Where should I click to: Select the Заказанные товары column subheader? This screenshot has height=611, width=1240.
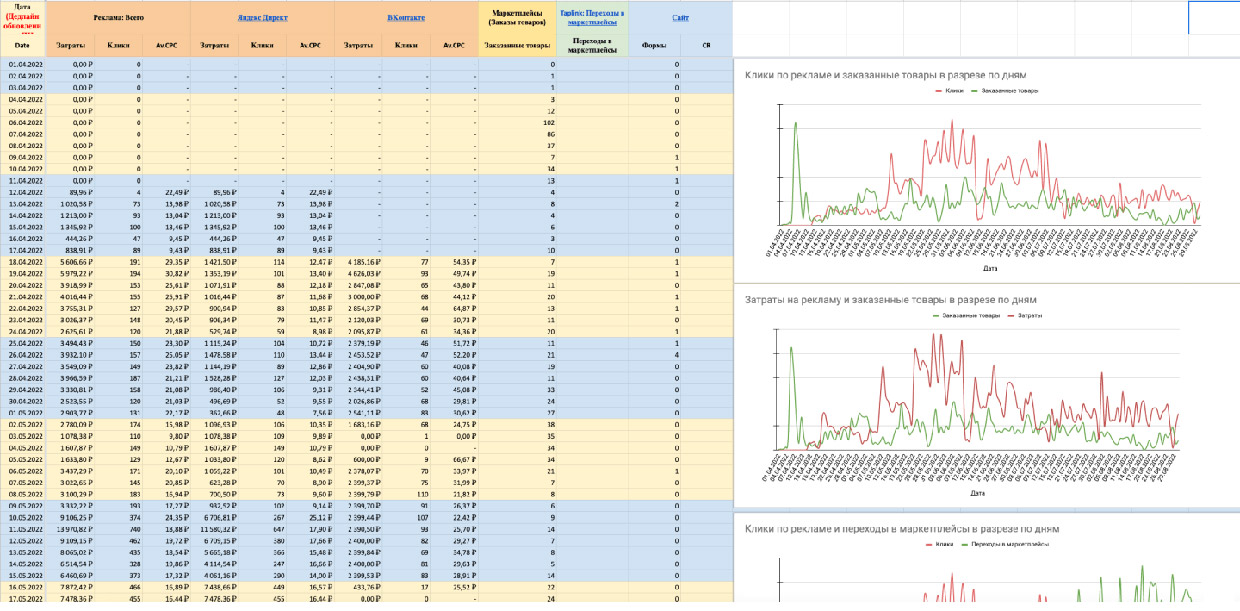pyautogui.click(x=517, y=45)
